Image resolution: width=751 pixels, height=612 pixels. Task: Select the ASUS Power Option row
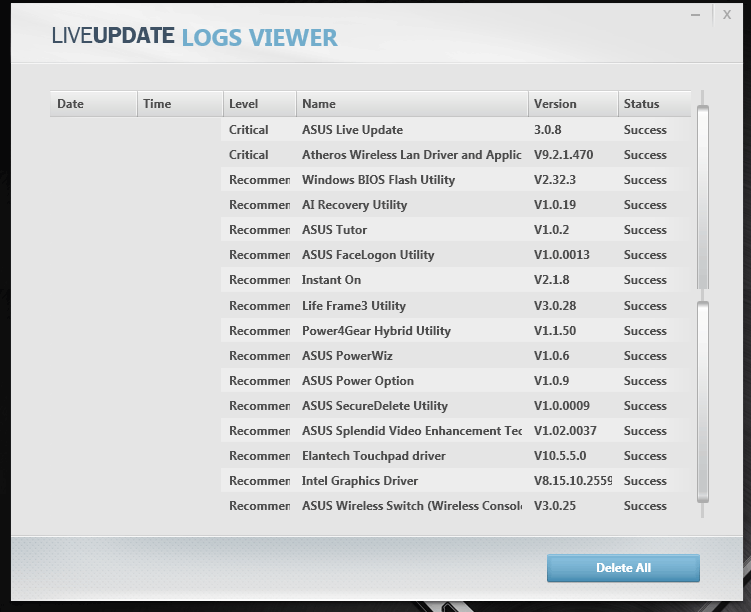[455, 381]
